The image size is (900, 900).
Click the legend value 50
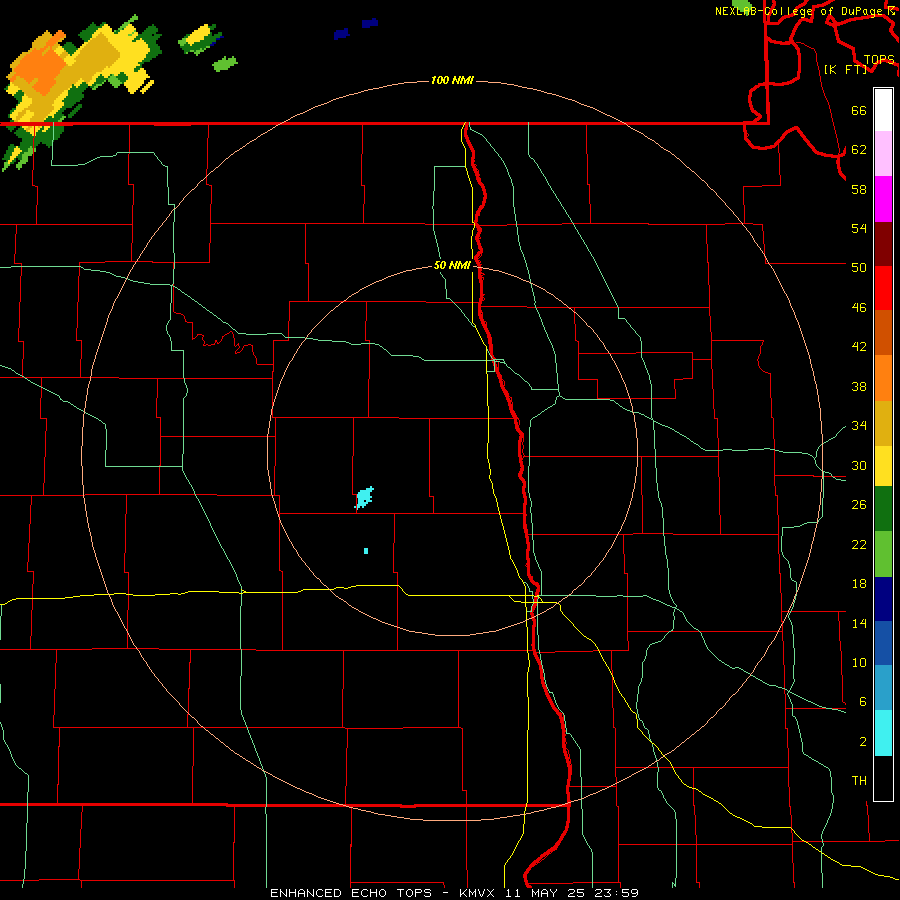pos(859,267)
